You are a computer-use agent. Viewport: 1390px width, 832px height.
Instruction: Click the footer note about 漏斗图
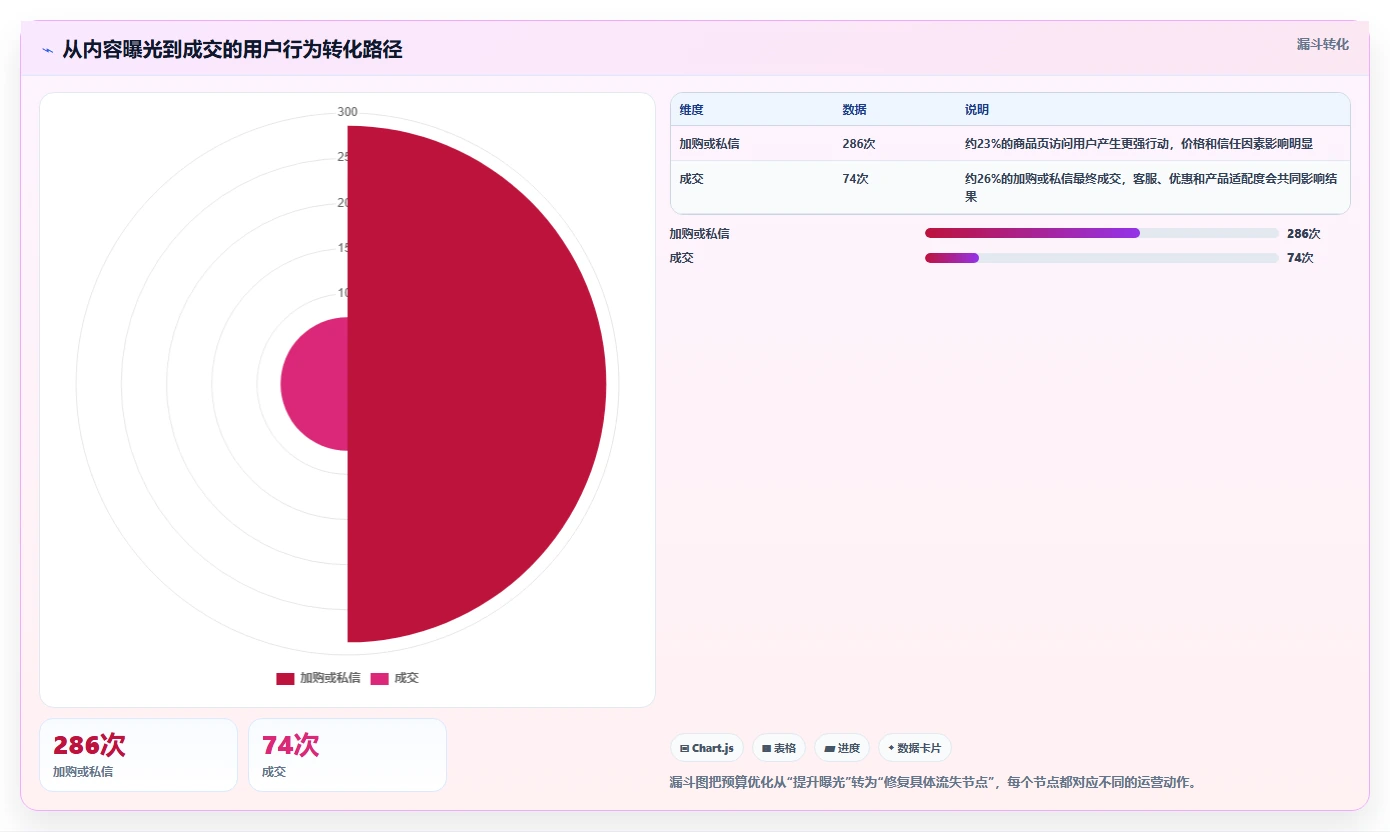tap(933, 782)
